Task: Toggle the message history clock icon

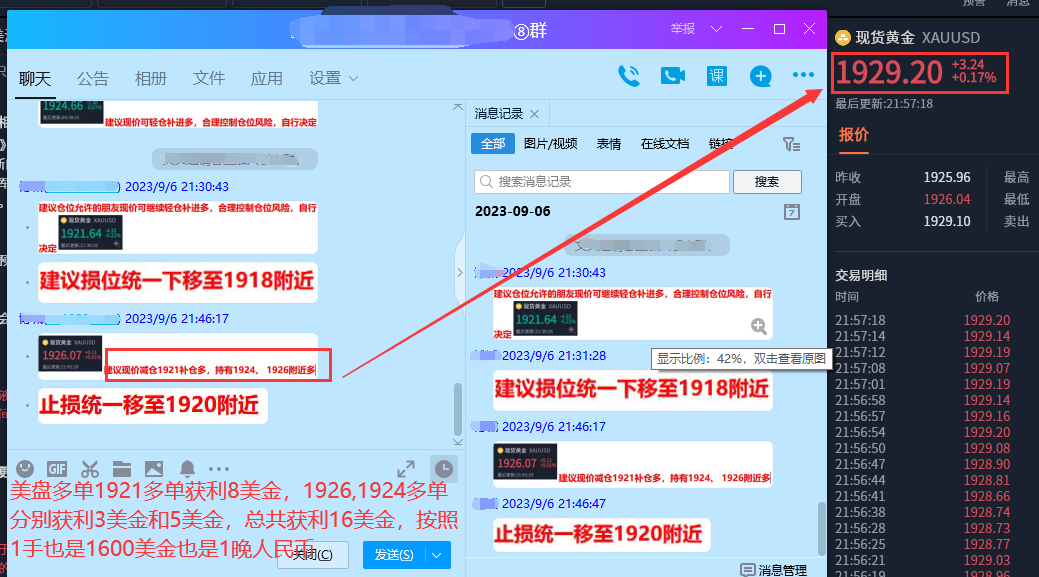Action: tap(443, 469)
